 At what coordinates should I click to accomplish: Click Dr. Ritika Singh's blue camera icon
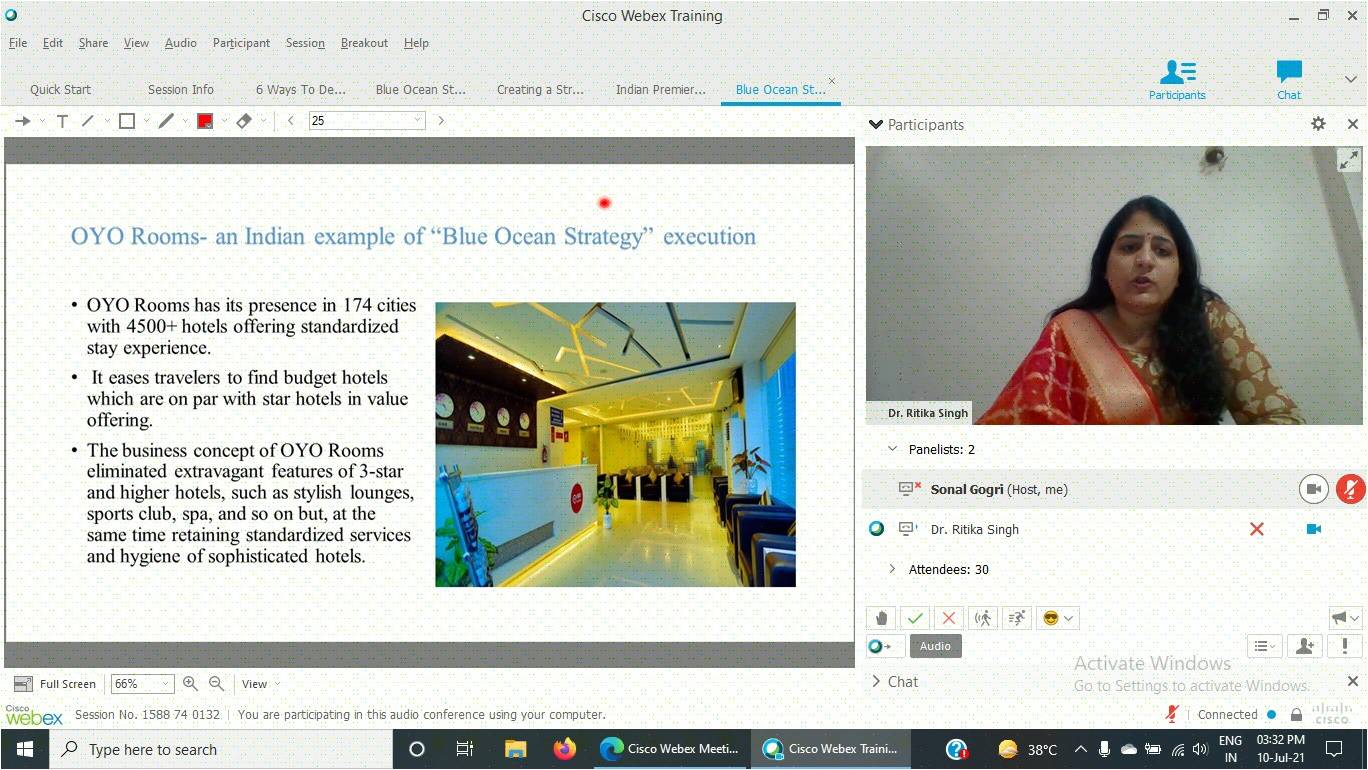coord(1314,529)
